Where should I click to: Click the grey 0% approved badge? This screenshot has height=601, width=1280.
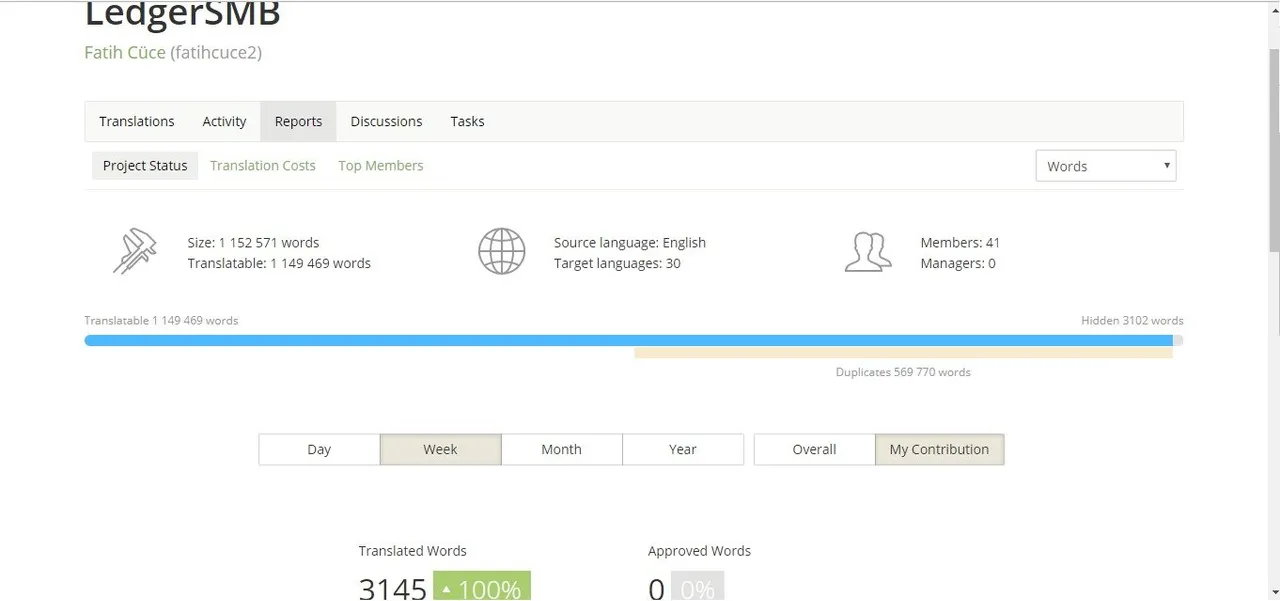[x=697, y=587]
